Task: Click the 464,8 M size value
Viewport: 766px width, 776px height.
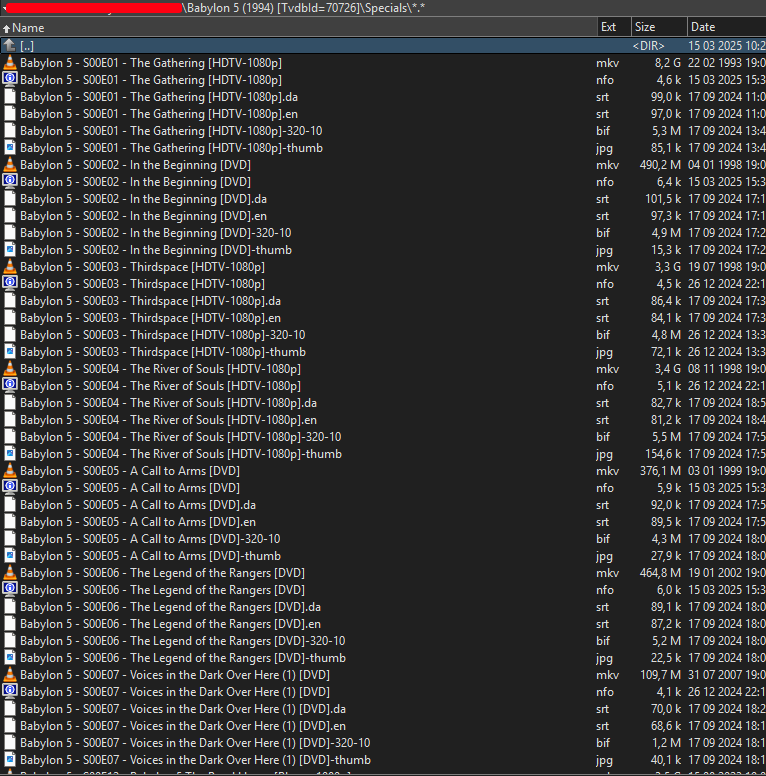Action: [660, 573]
